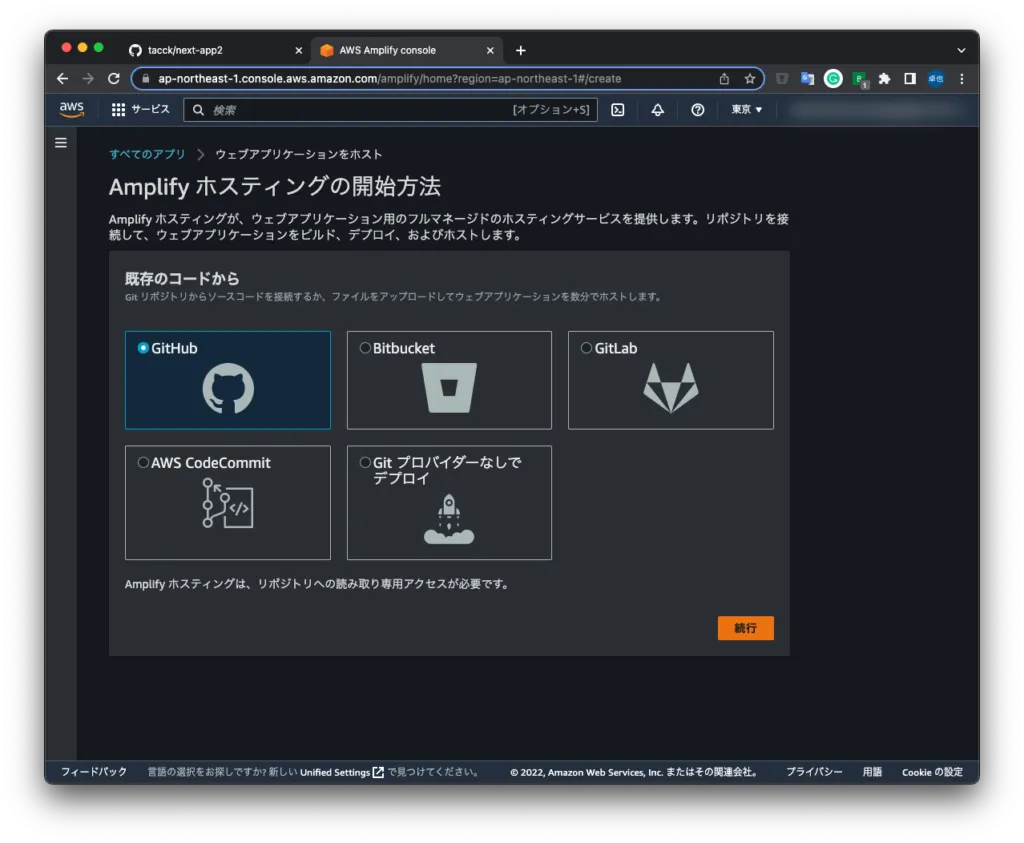
Task: Bookmark page with the star icon
Action: [750, 79]
